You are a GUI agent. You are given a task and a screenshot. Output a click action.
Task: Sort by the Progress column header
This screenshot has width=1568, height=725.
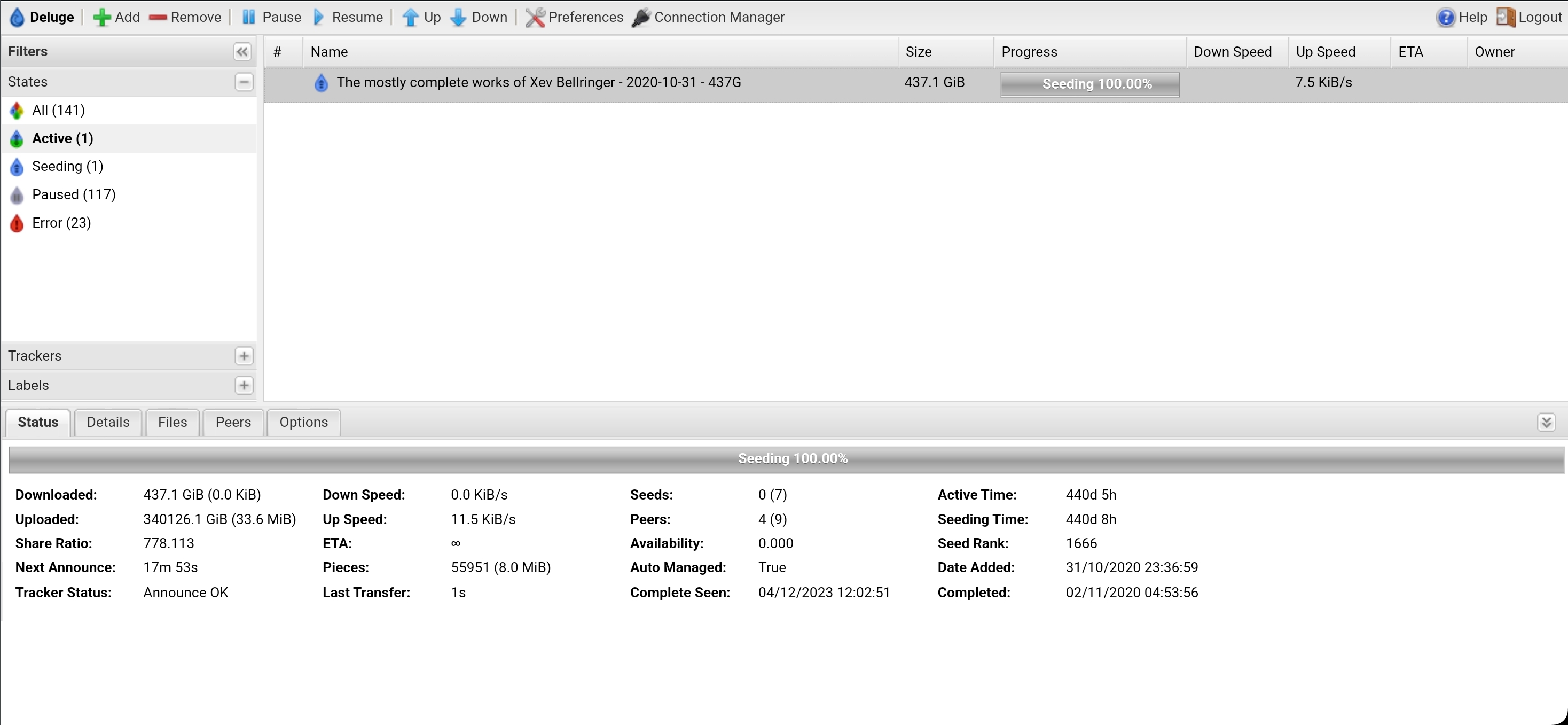(1089, 52)
